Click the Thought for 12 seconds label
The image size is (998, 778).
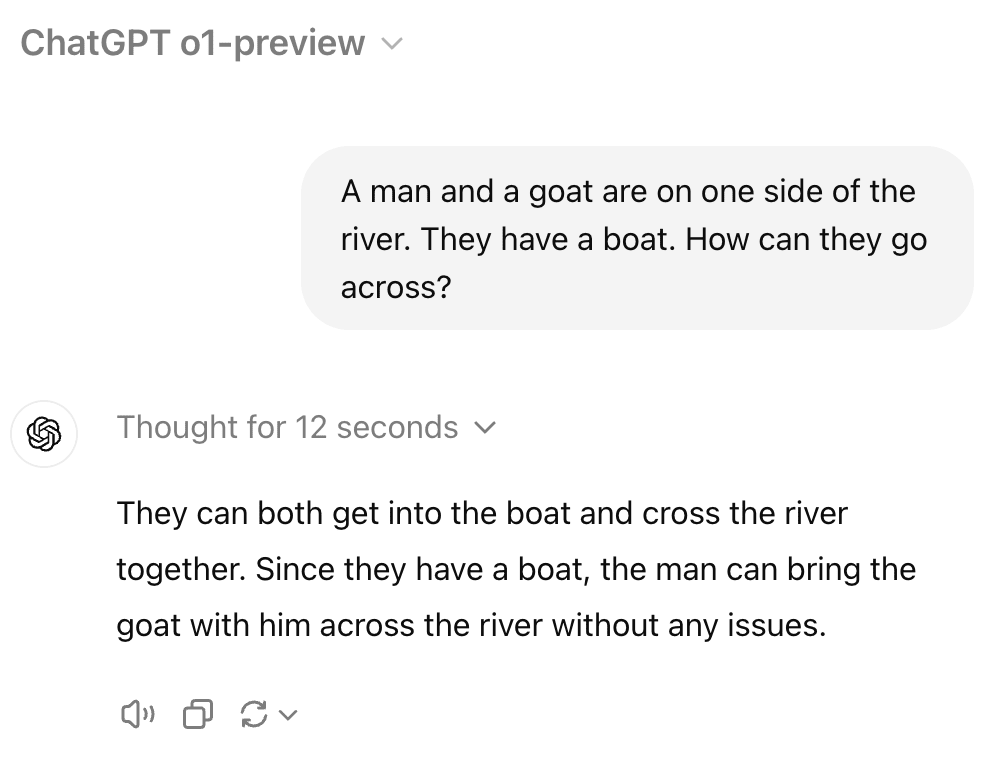click(287, 427)
